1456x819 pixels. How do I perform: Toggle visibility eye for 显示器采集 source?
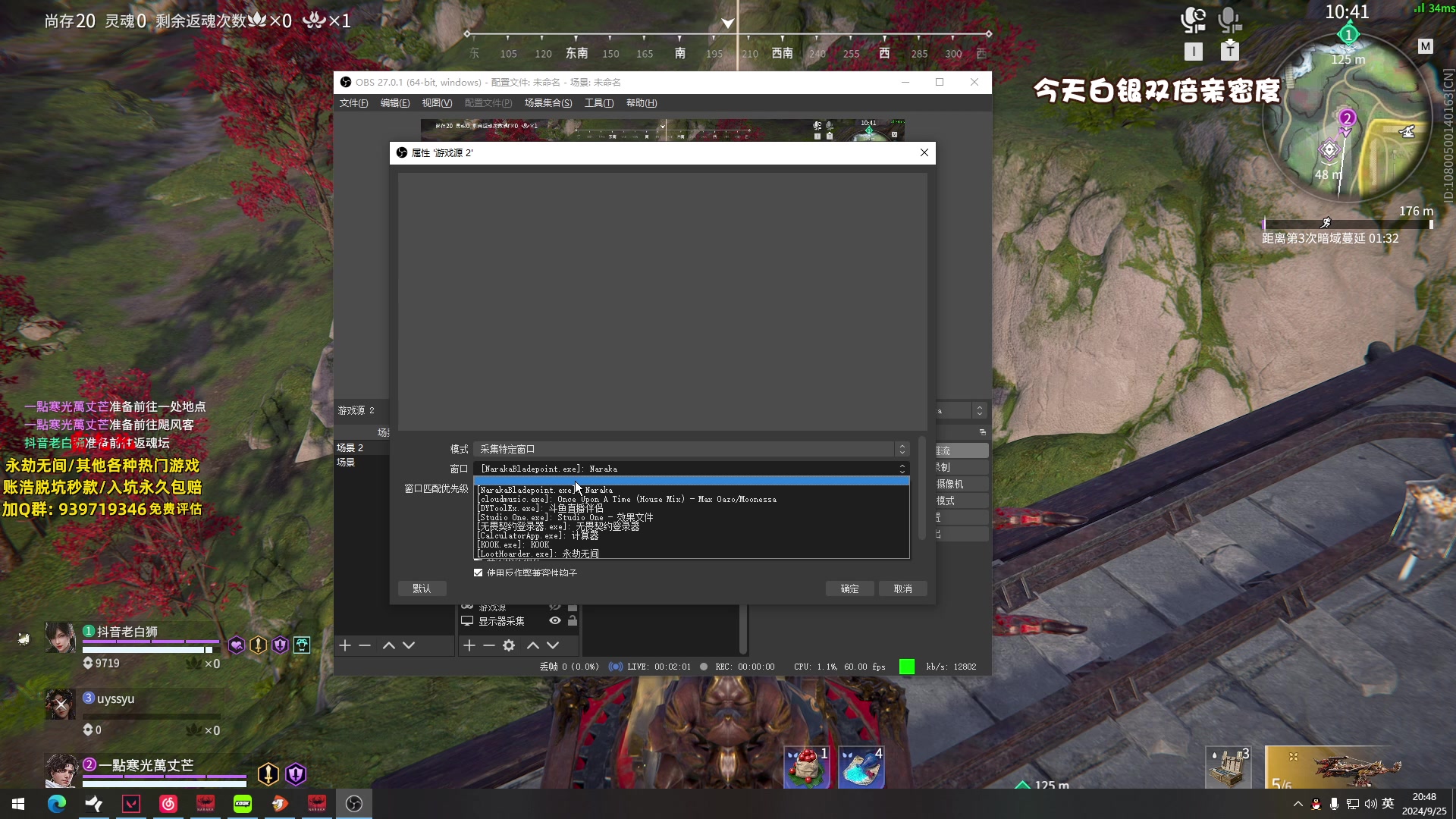[x=555, y=621]
